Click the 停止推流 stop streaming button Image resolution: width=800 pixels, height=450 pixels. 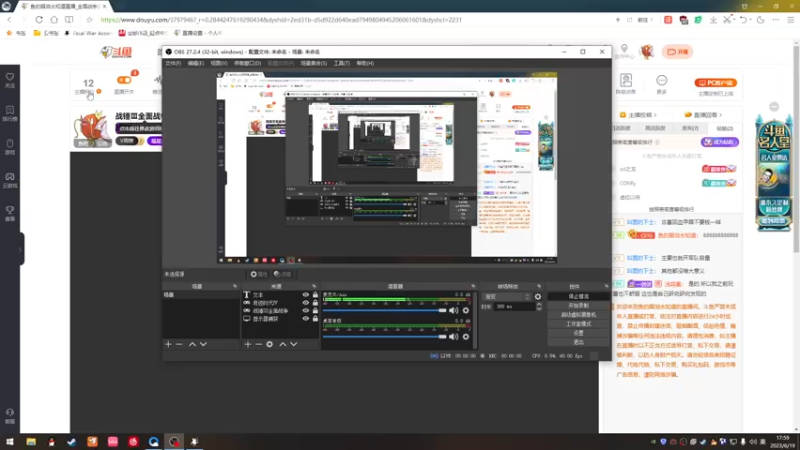coord(578,296)
